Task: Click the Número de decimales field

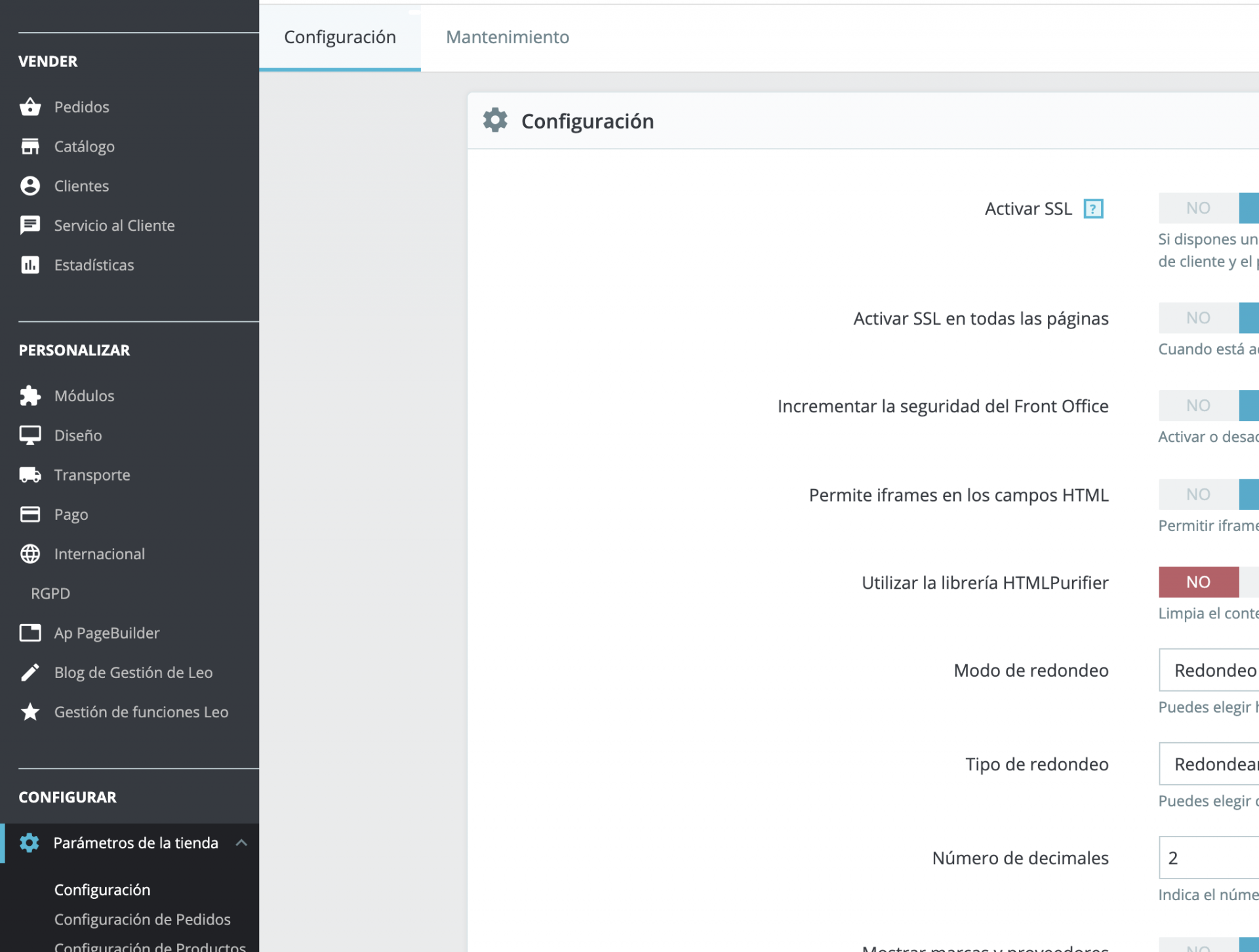Action: pyautogui.click(x=1210, y=858)
